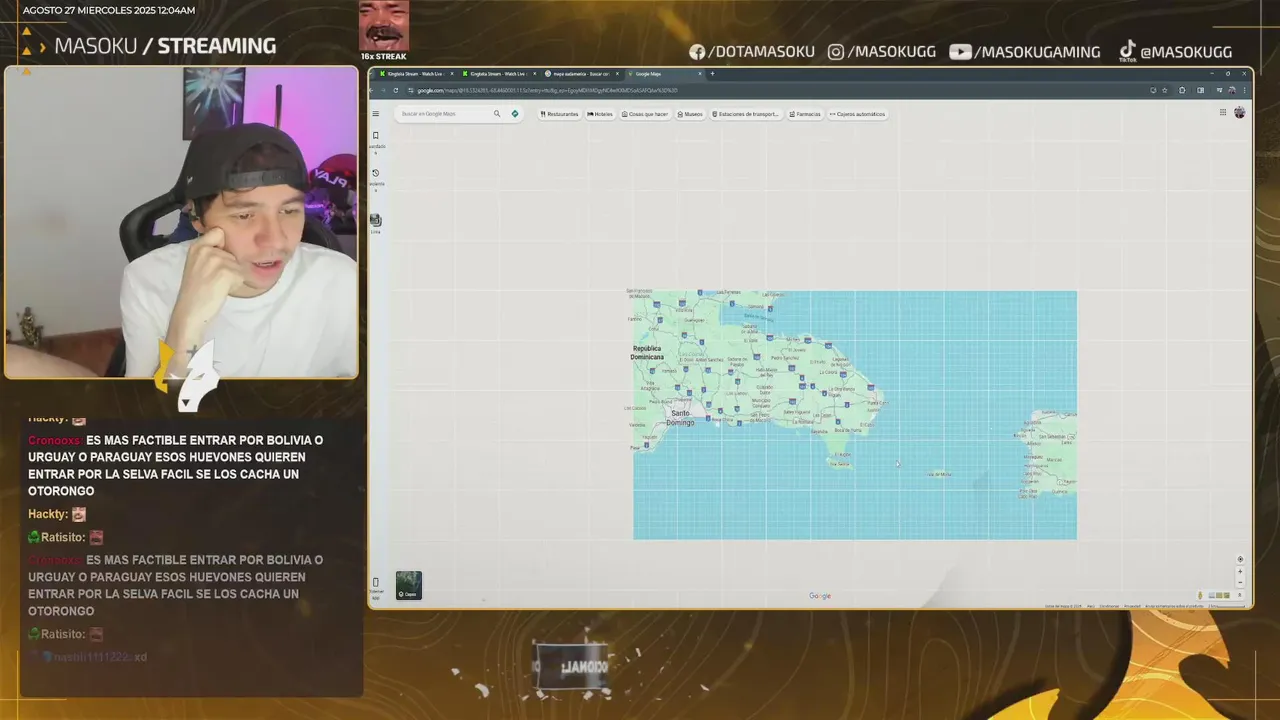Open Saved places in Maps sidebar
The width and height of the screenshot is (1280, 720).
click(x=376, y=140)
